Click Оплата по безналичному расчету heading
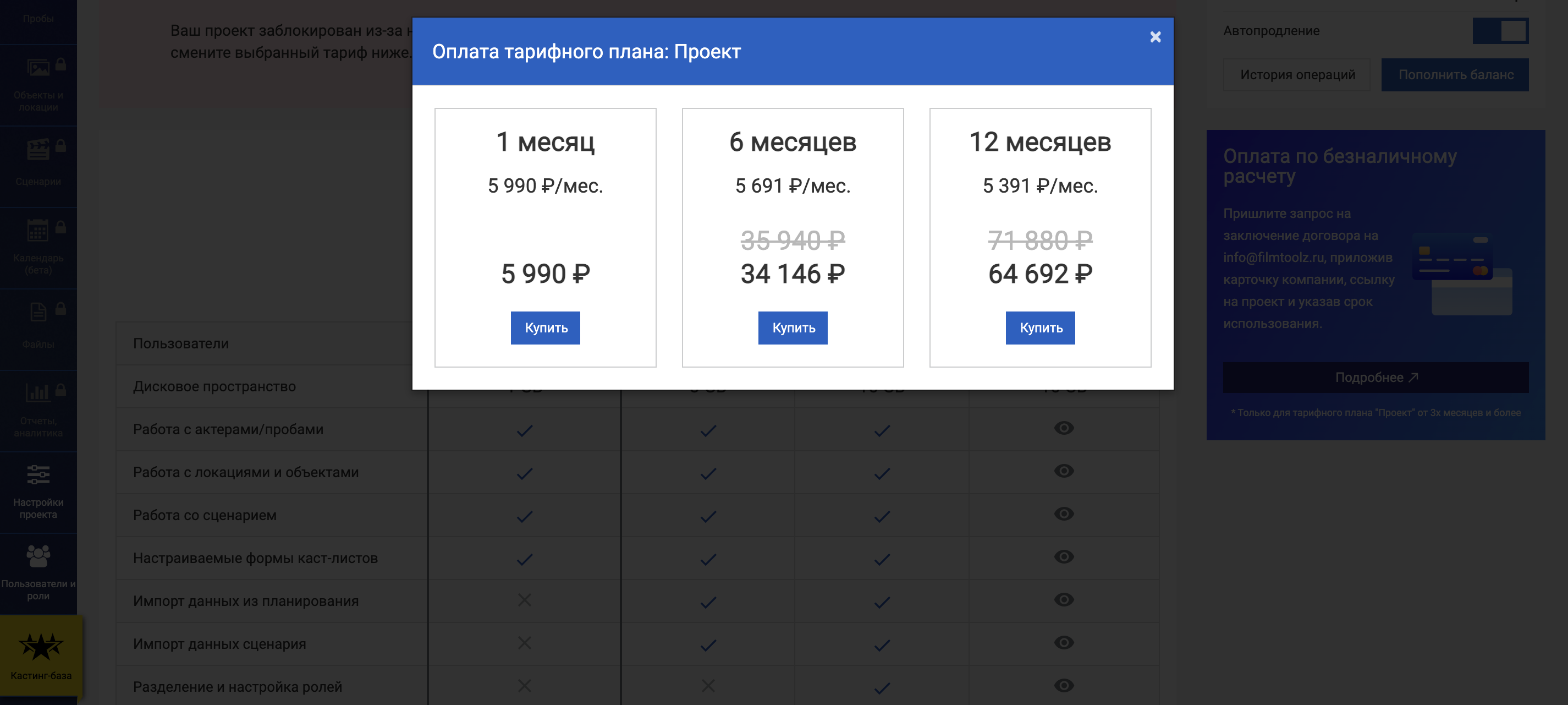Screen dimensions: 1568x705 1339,166
